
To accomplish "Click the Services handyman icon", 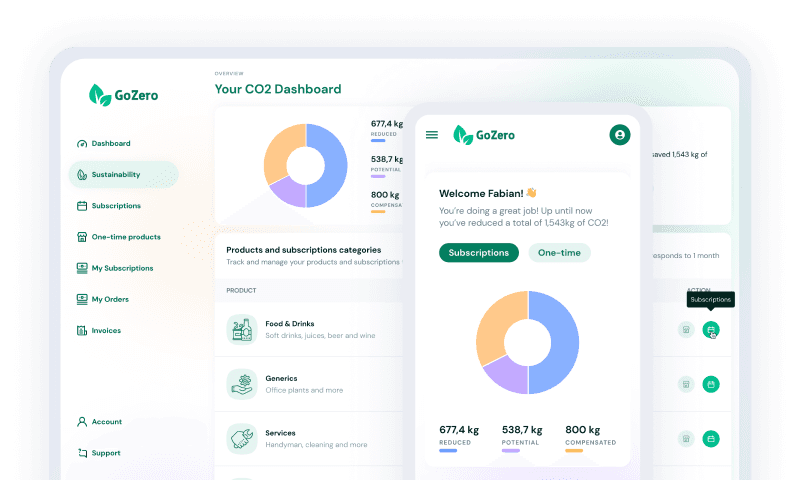I will (242, 439).
